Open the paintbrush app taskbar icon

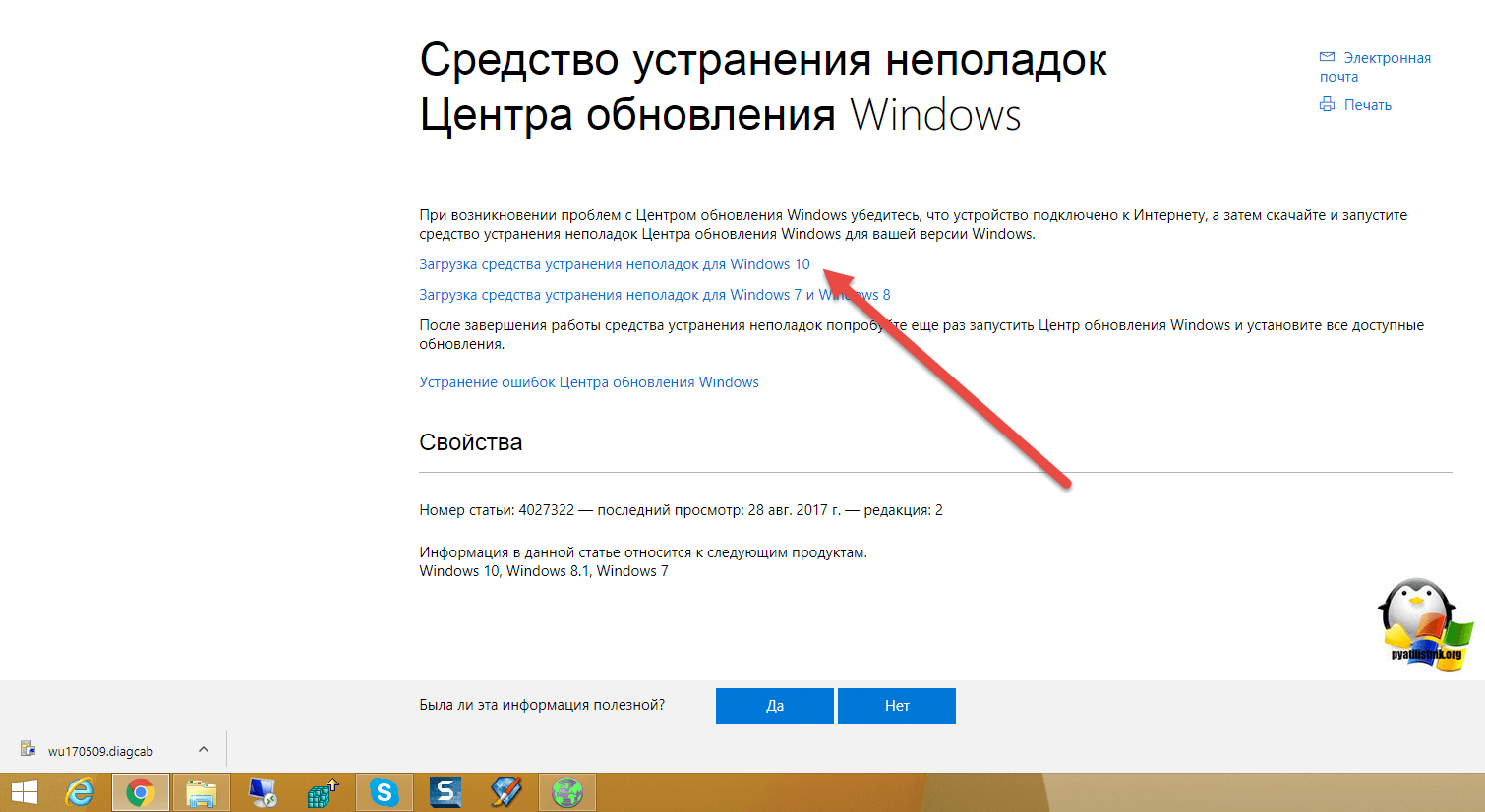[x=506, y=792]
